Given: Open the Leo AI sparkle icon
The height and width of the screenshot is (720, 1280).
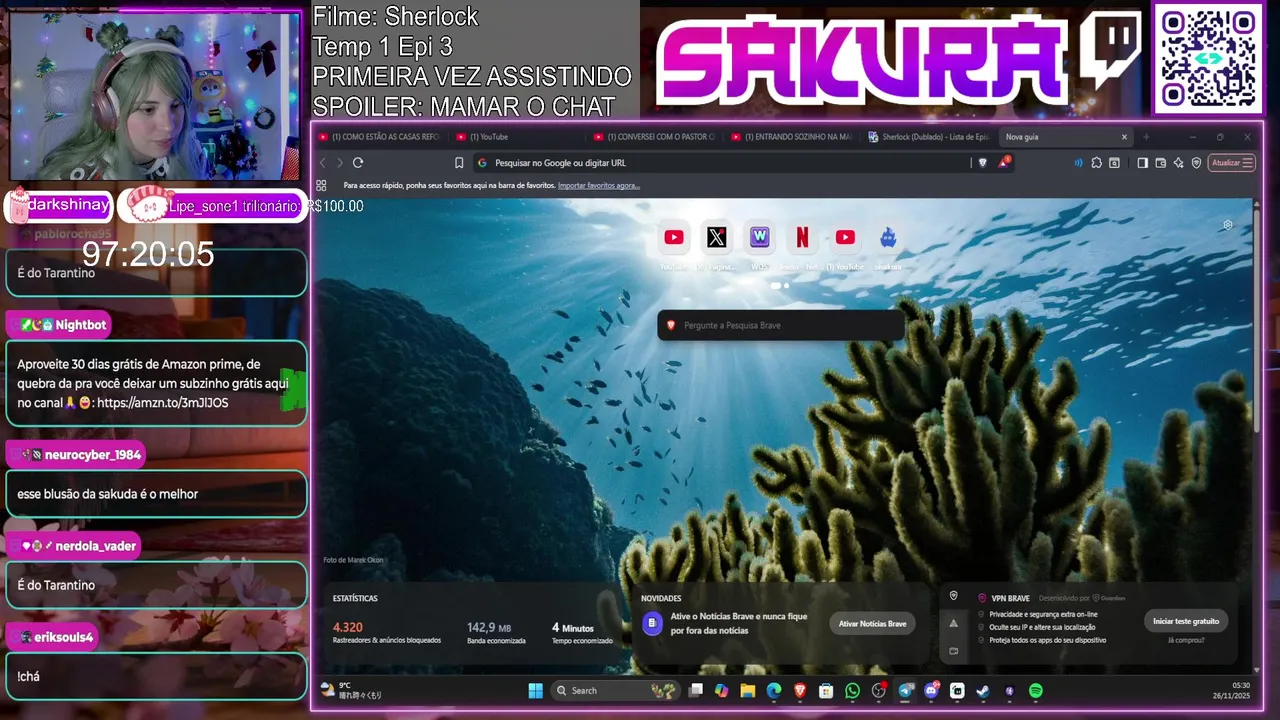Looking at the screenshot, I should (1178, 163).
